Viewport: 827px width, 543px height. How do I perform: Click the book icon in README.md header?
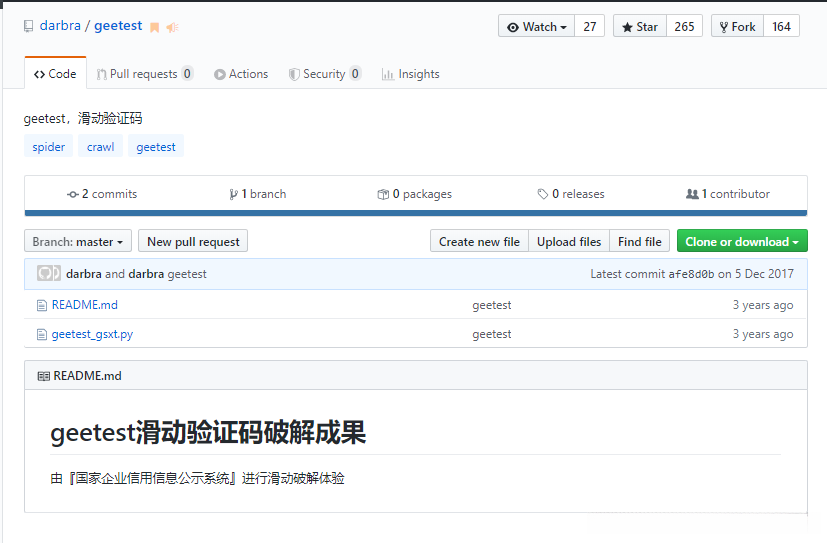coord(43,376)
